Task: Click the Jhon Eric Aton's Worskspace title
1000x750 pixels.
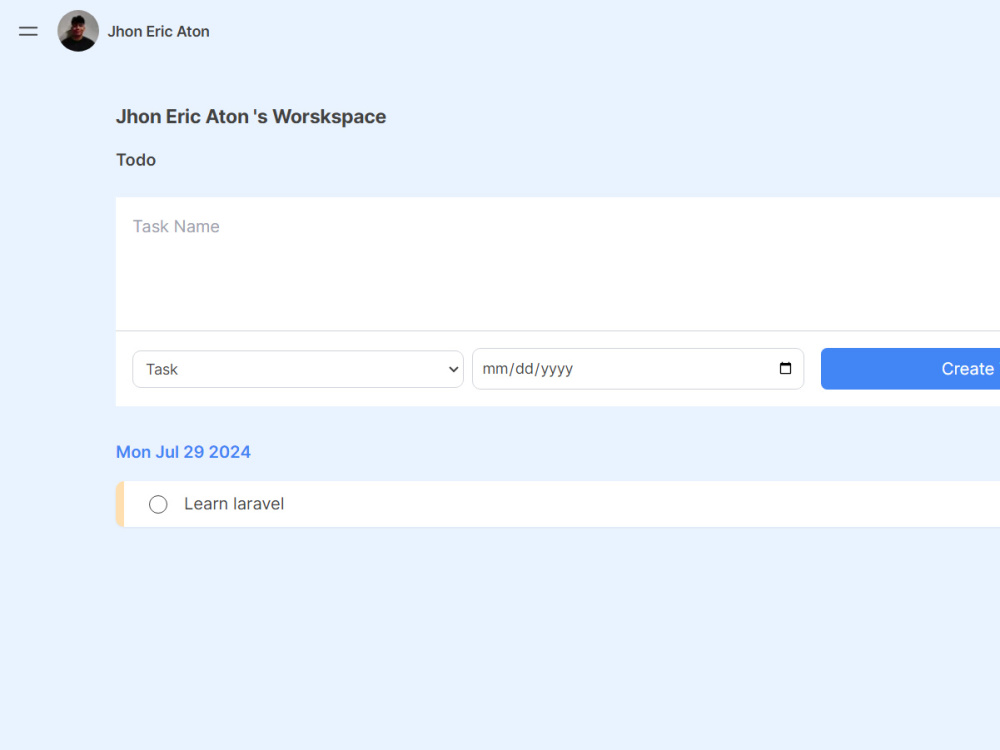Action: (251, 117)
